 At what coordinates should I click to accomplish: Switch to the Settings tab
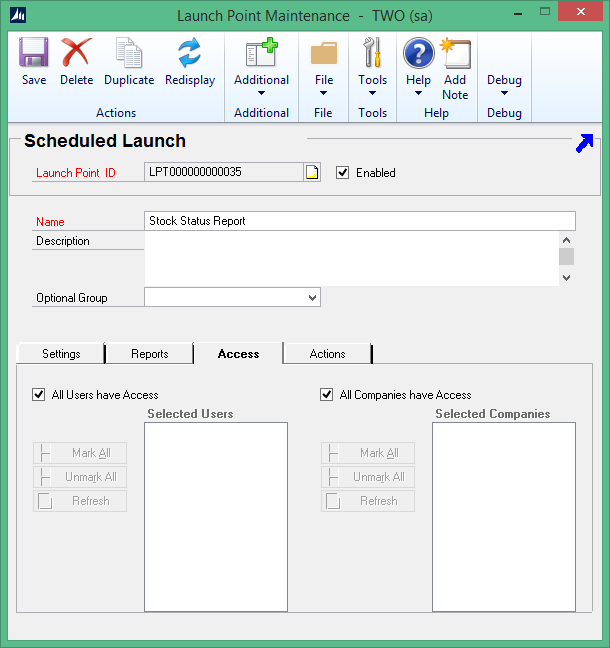click(x=61, y=354)
